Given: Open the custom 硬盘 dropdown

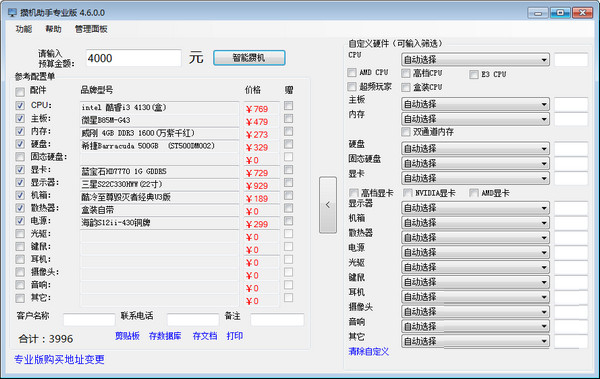Looking at the screenshot, I should coord(475,149).
